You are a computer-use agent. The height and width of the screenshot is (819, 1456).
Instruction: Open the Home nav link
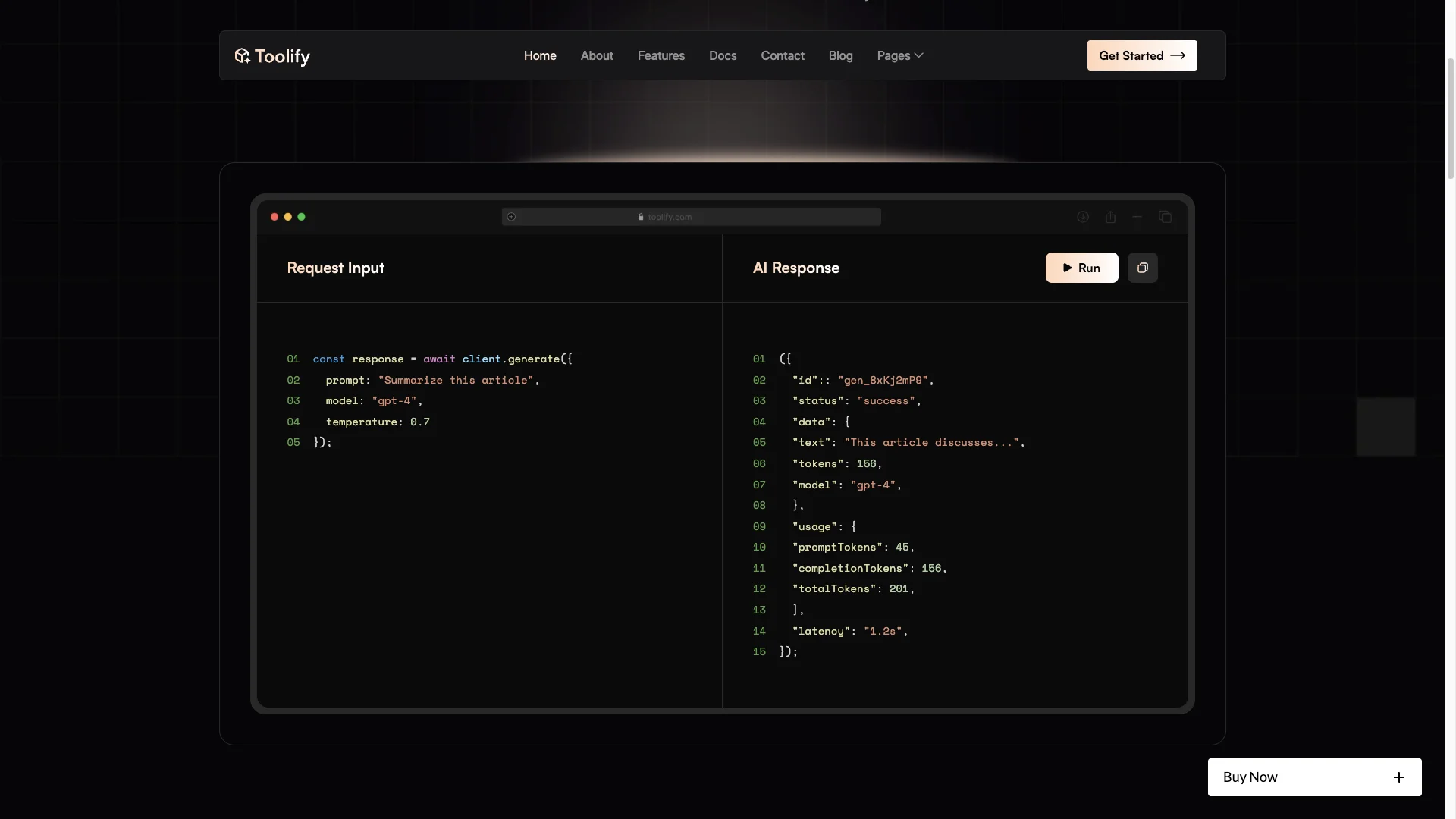pyautogui.click(x=540, y=55)
